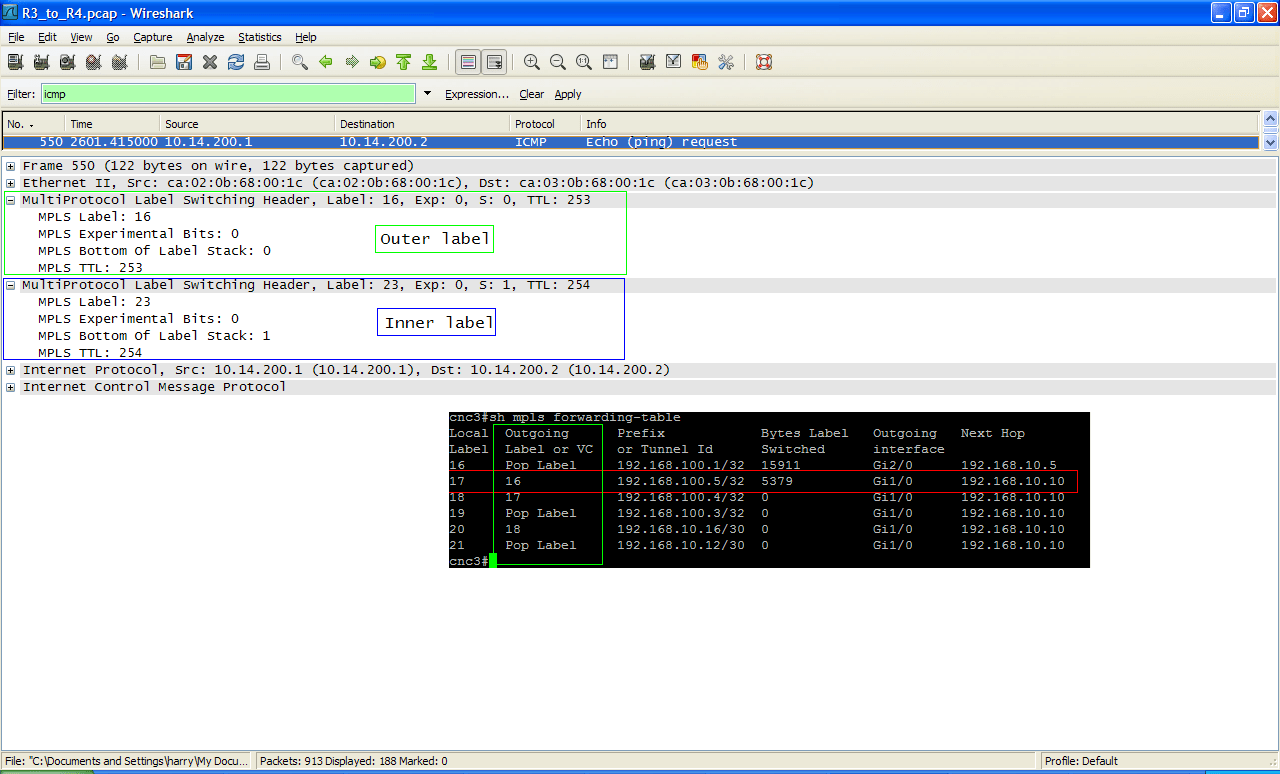Open the Analyze menu

tap(205, 37)
